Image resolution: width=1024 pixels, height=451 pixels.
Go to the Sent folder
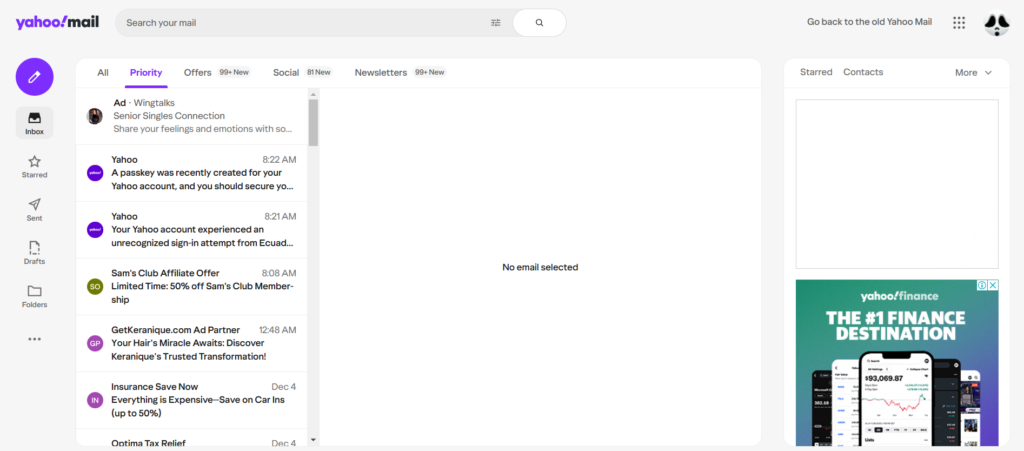click(35, 209)
